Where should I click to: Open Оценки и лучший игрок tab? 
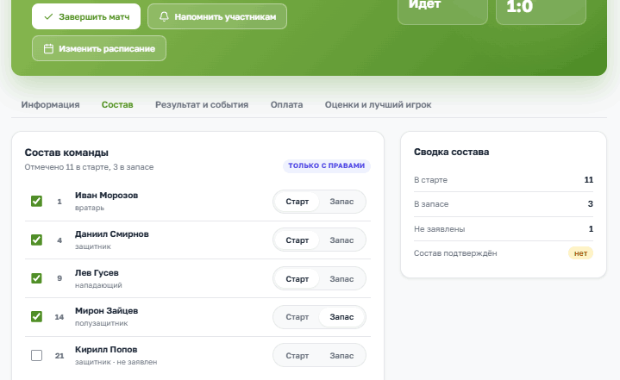tap(378, 105)
